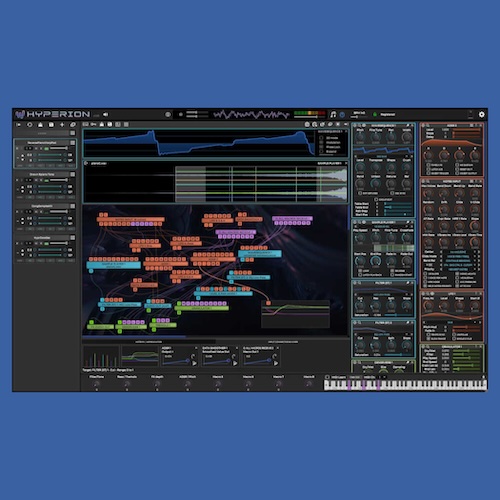The image size is (500, 500).
Task: Click the Pitch knob in Wavesequencer module
Action: coord(360,137)
